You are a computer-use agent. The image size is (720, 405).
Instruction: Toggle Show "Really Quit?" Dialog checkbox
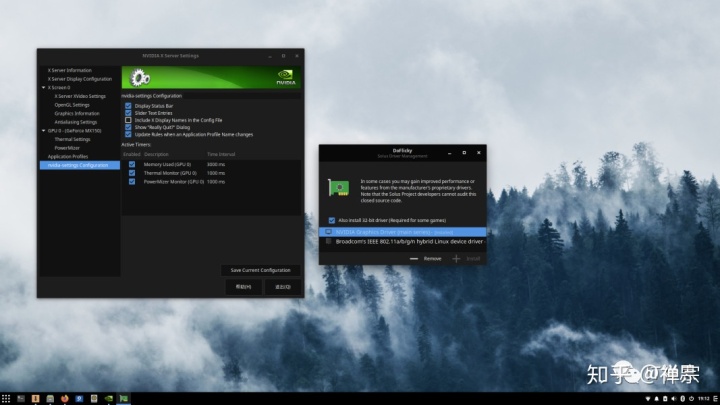(128, 127)
